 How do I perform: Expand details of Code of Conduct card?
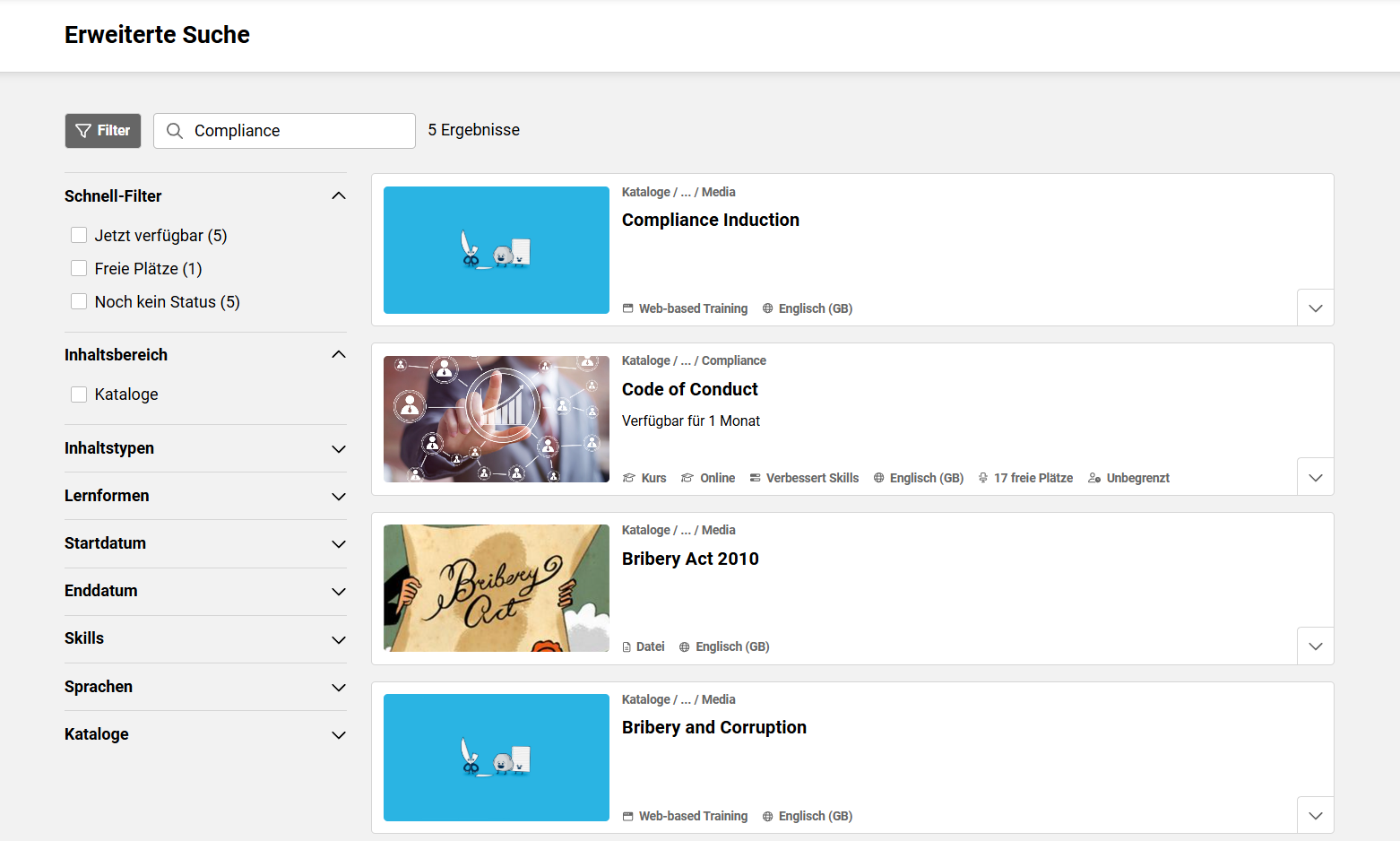[x=1315, y=477]
